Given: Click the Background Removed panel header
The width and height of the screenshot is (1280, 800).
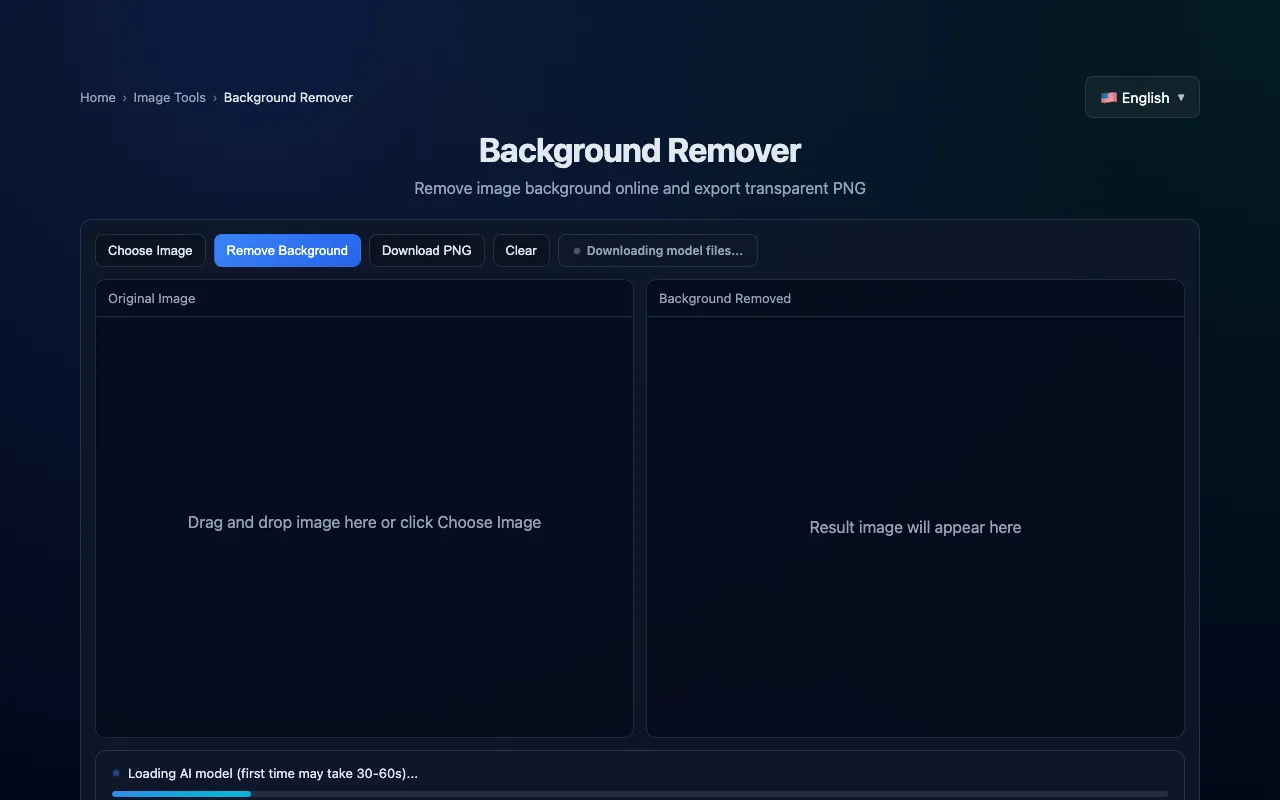Looking at the screenshot, I should [x=915, y=298].
